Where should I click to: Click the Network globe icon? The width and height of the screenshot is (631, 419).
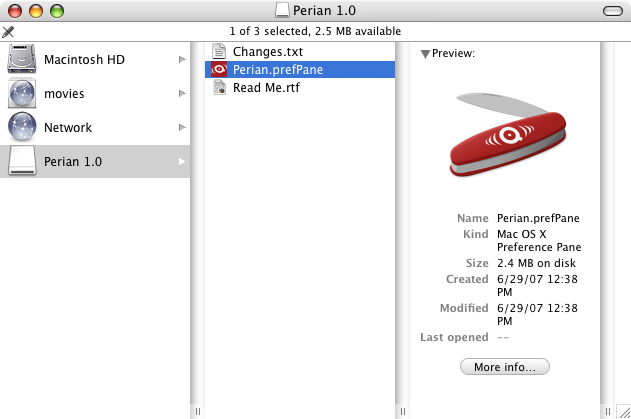[x=22, y=127]
